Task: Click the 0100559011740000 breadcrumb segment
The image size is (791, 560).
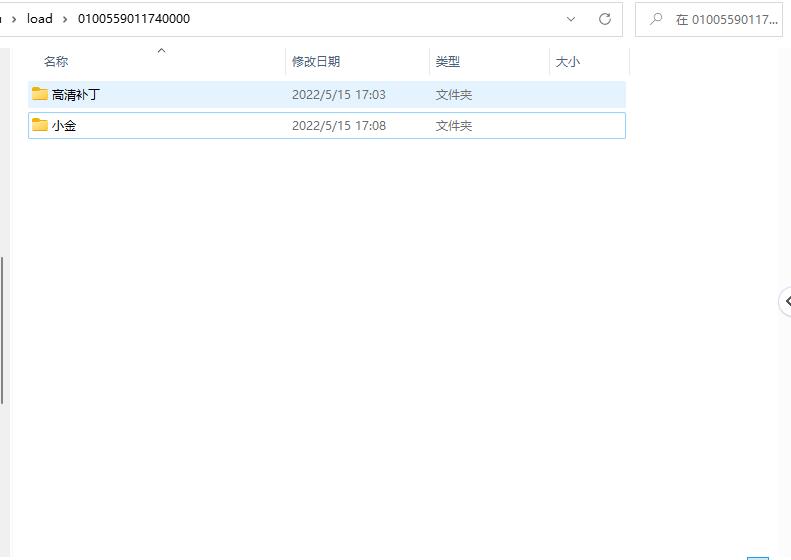Action: pyautogui.click(x=134, y=19)
